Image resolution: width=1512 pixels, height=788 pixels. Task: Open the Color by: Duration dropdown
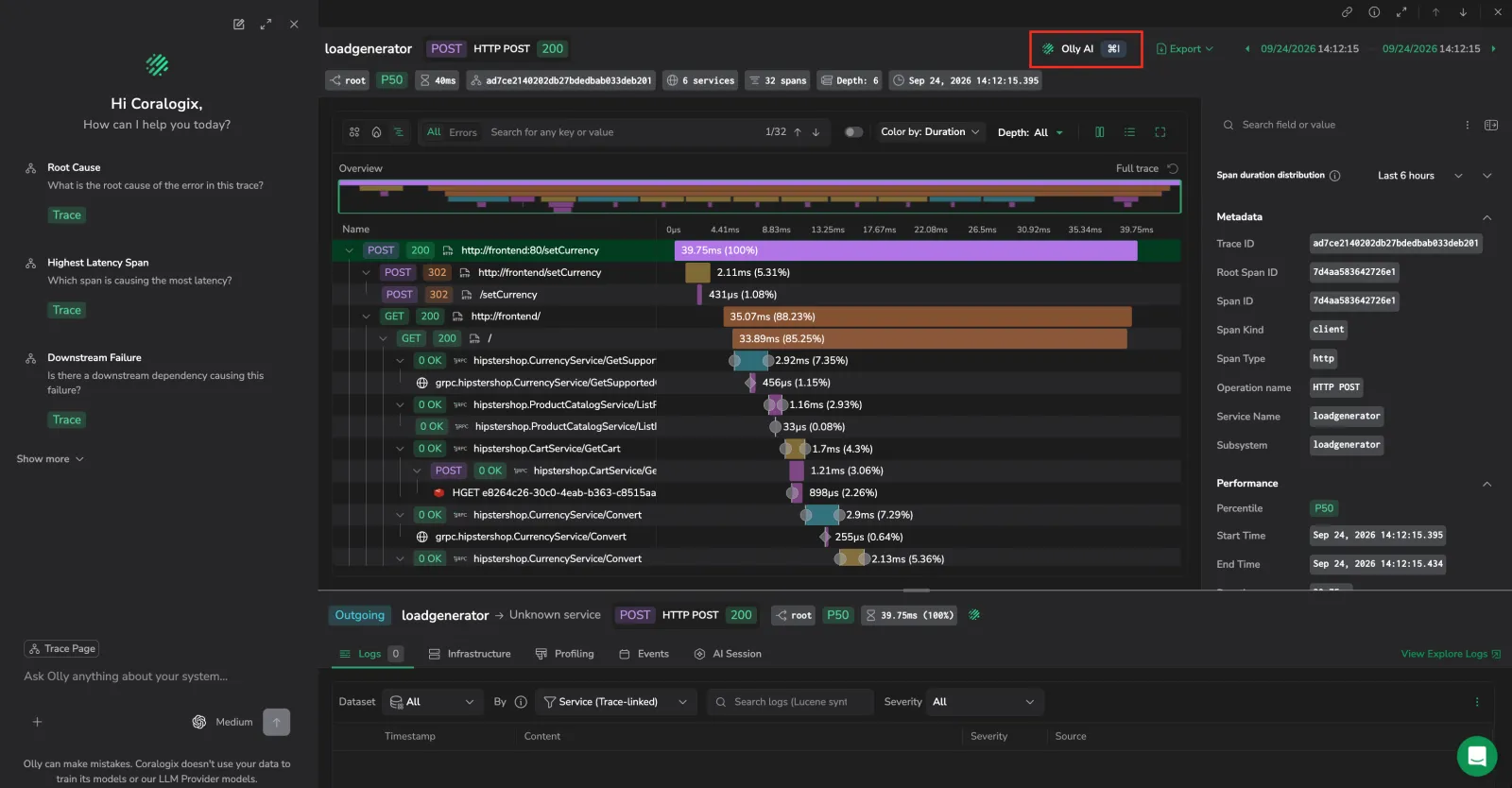coord(931,132)
